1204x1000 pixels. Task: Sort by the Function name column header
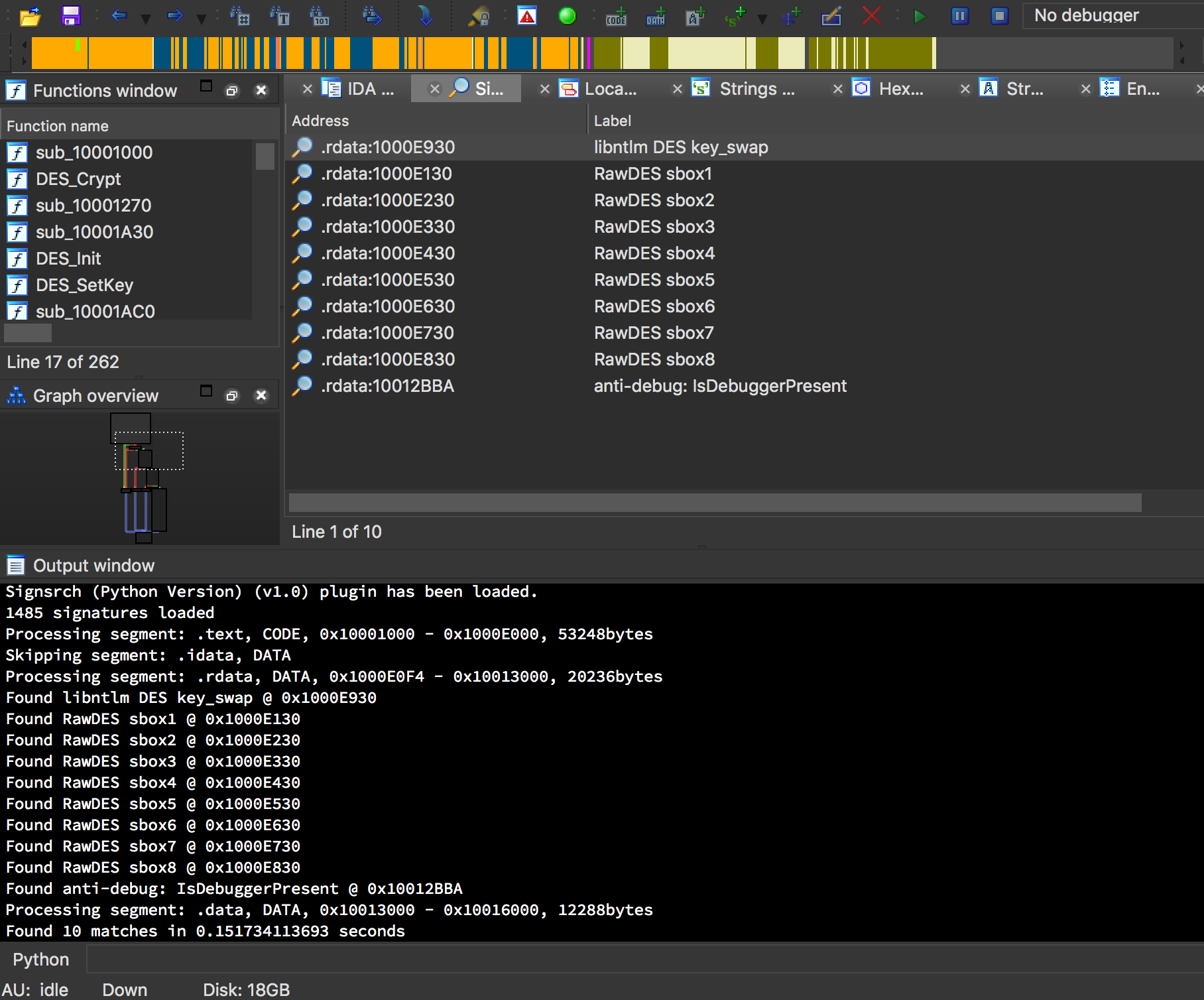(139, 126)
